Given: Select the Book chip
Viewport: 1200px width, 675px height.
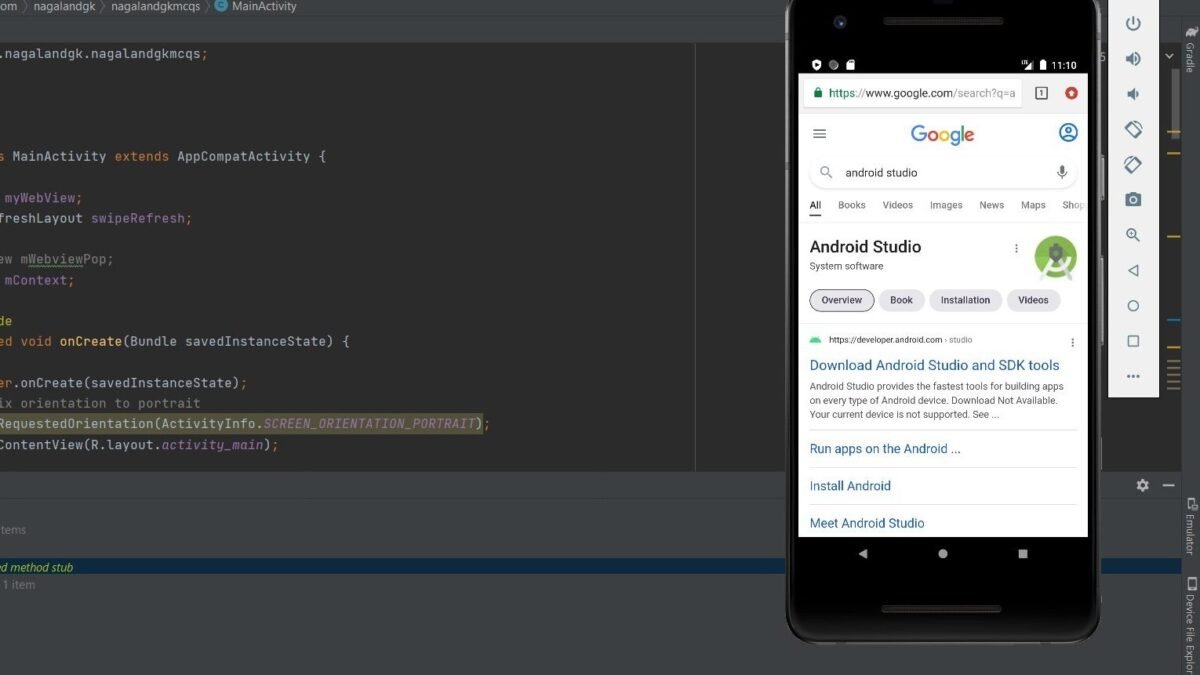Looking at the screenshot, I should click(x=901, y=300).
